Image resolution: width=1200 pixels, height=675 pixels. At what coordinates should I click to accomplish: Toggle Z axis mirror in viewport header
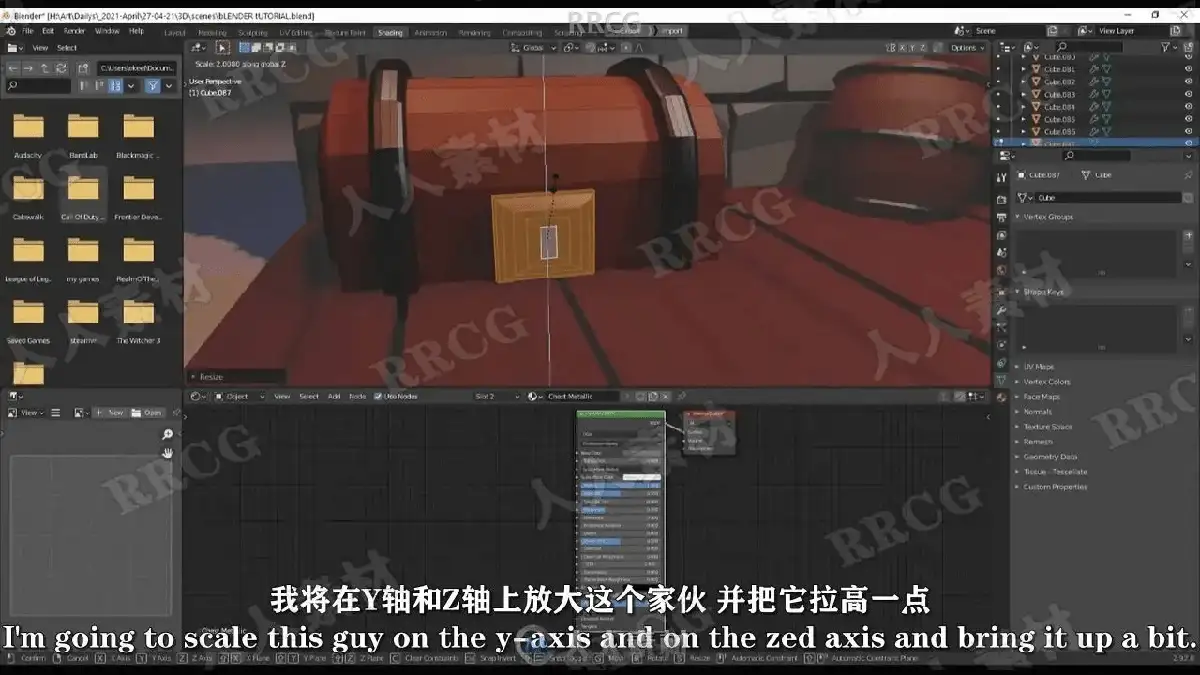[x=923, y=47]
